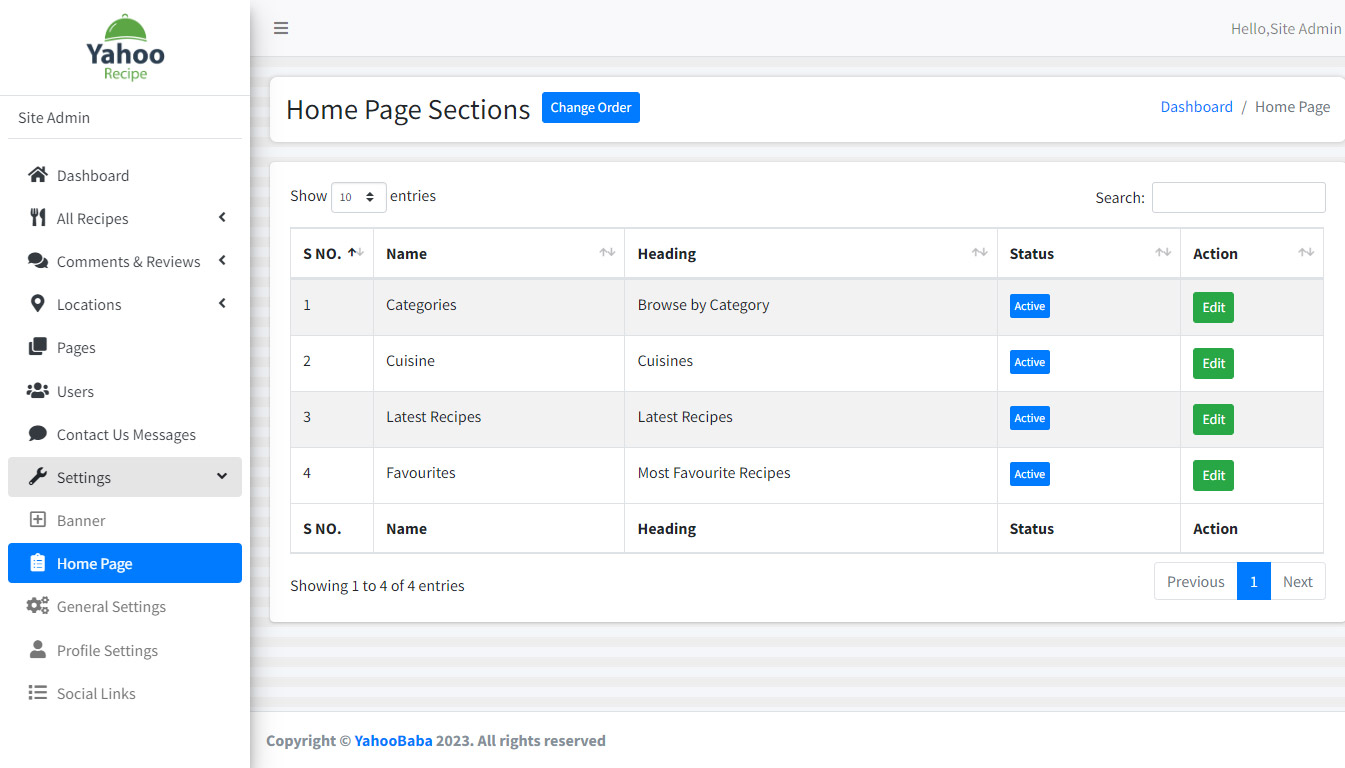This screenshot has width=1345, height=768.
Task: Click the Social Links list icon
Action: pos(38,693)
